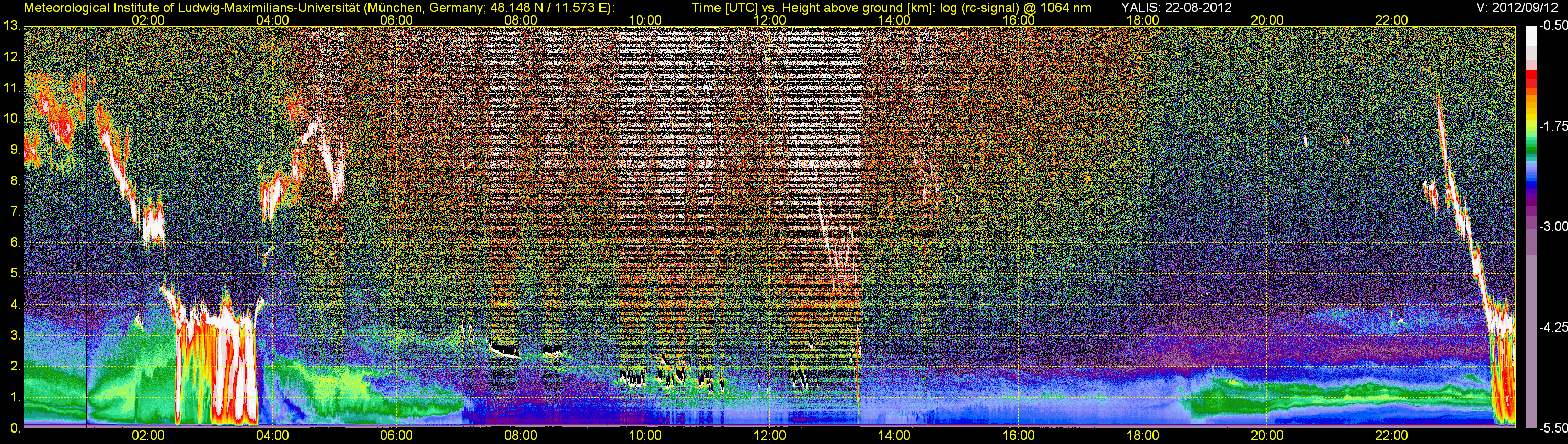Click the 06:00 label on the top time axis

(x=396, y=20)
